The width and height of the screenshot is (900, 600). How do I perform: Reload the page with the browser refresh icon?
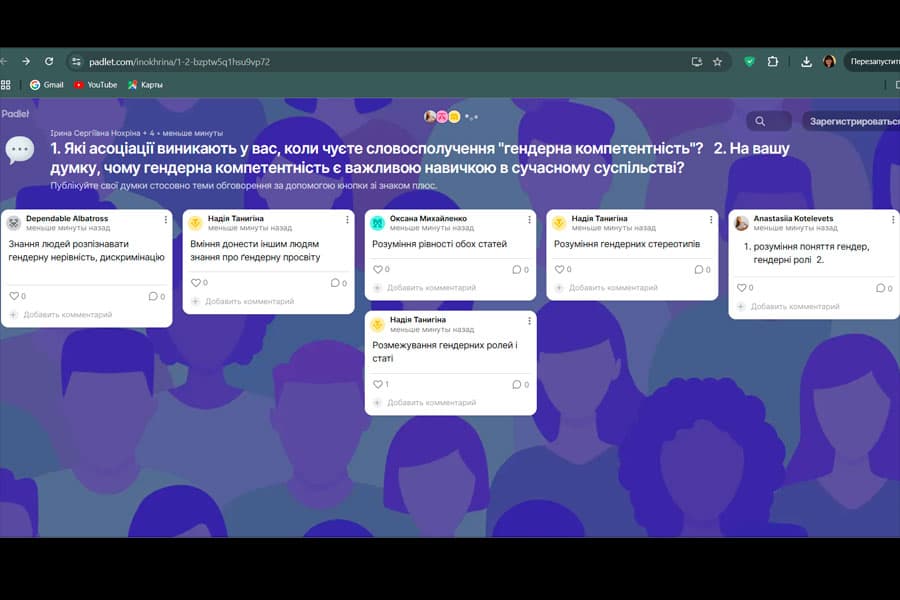tap(49, 61)
